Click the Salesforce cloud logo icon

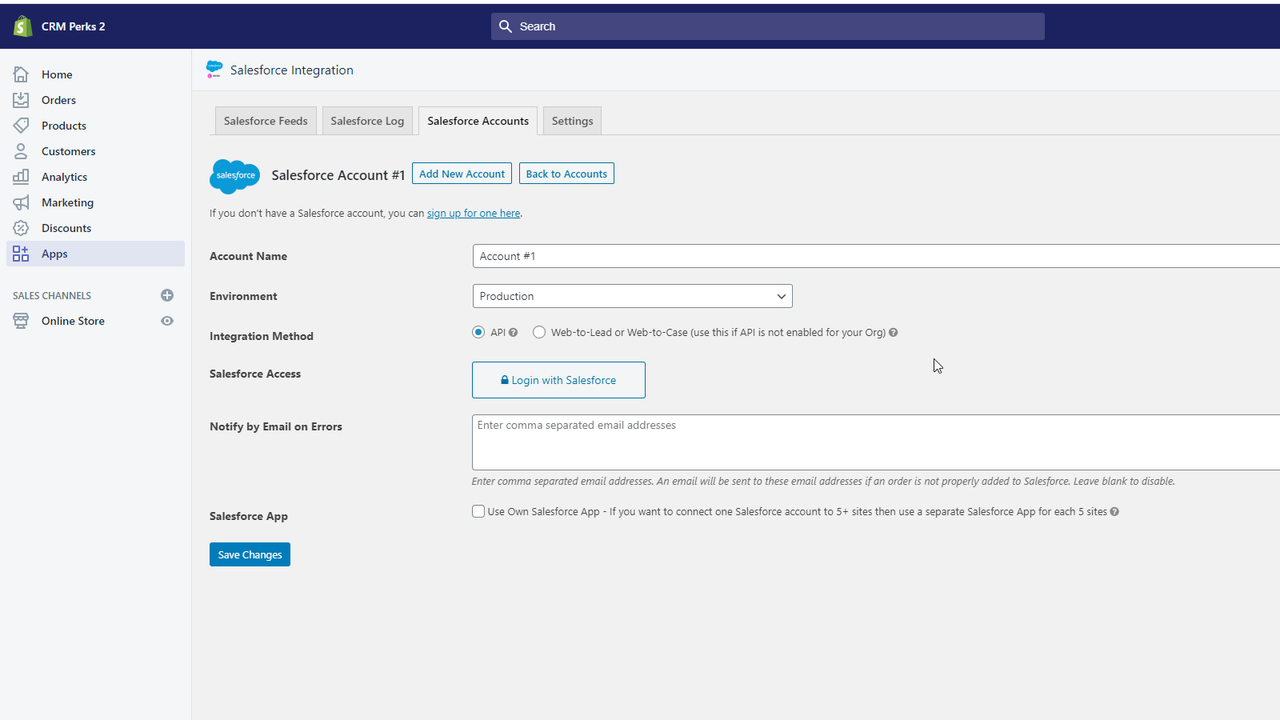[234, 175]
